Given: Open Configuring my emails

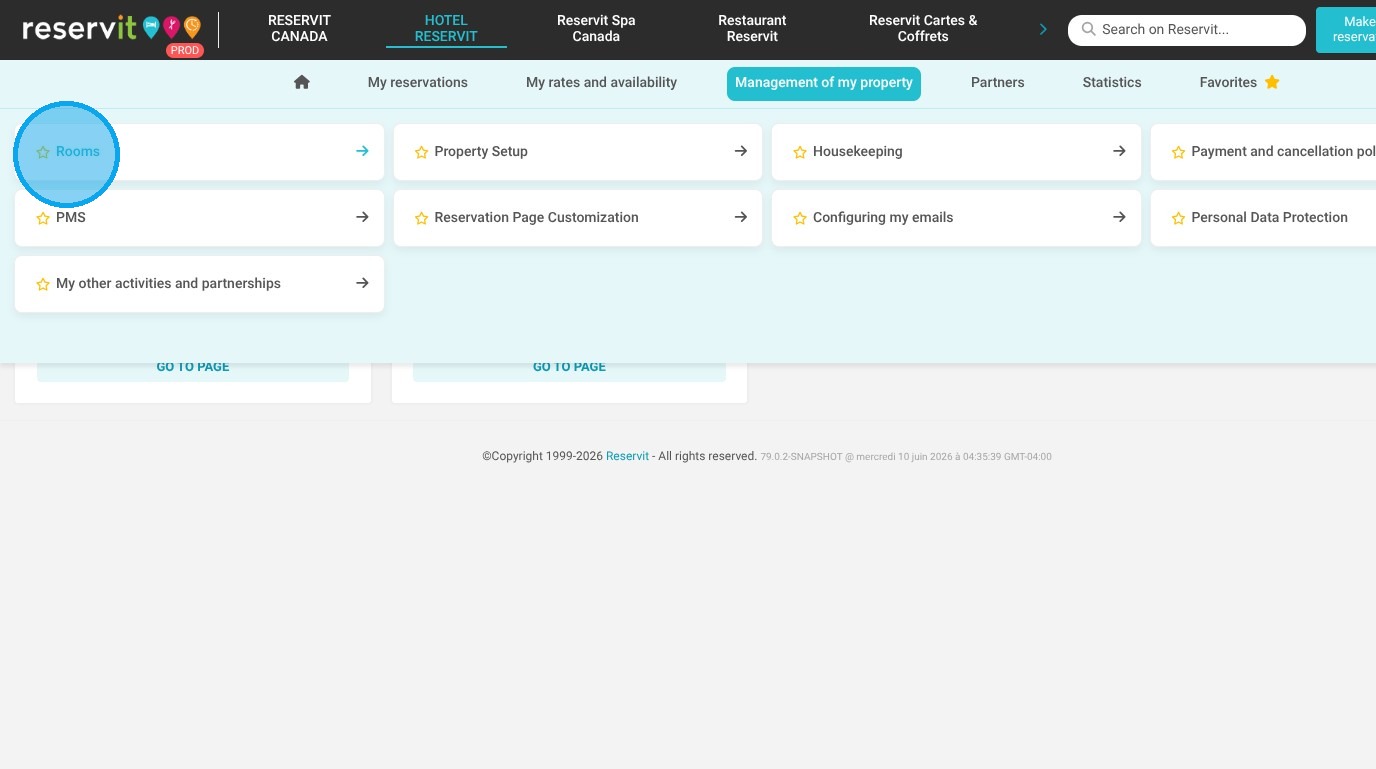Looking at the screenshot, I should pyautogui.click(x=956, y=218).
